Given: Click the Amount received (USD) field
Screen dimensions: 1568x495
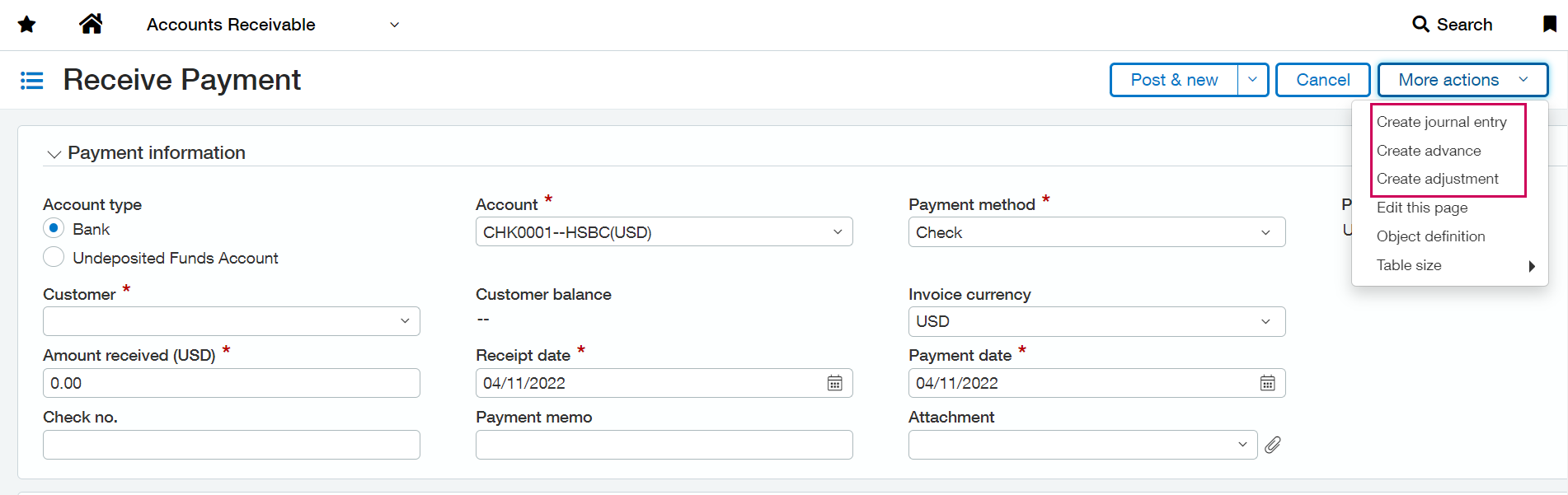Looking at the screenshot, I should pos(232,383).
